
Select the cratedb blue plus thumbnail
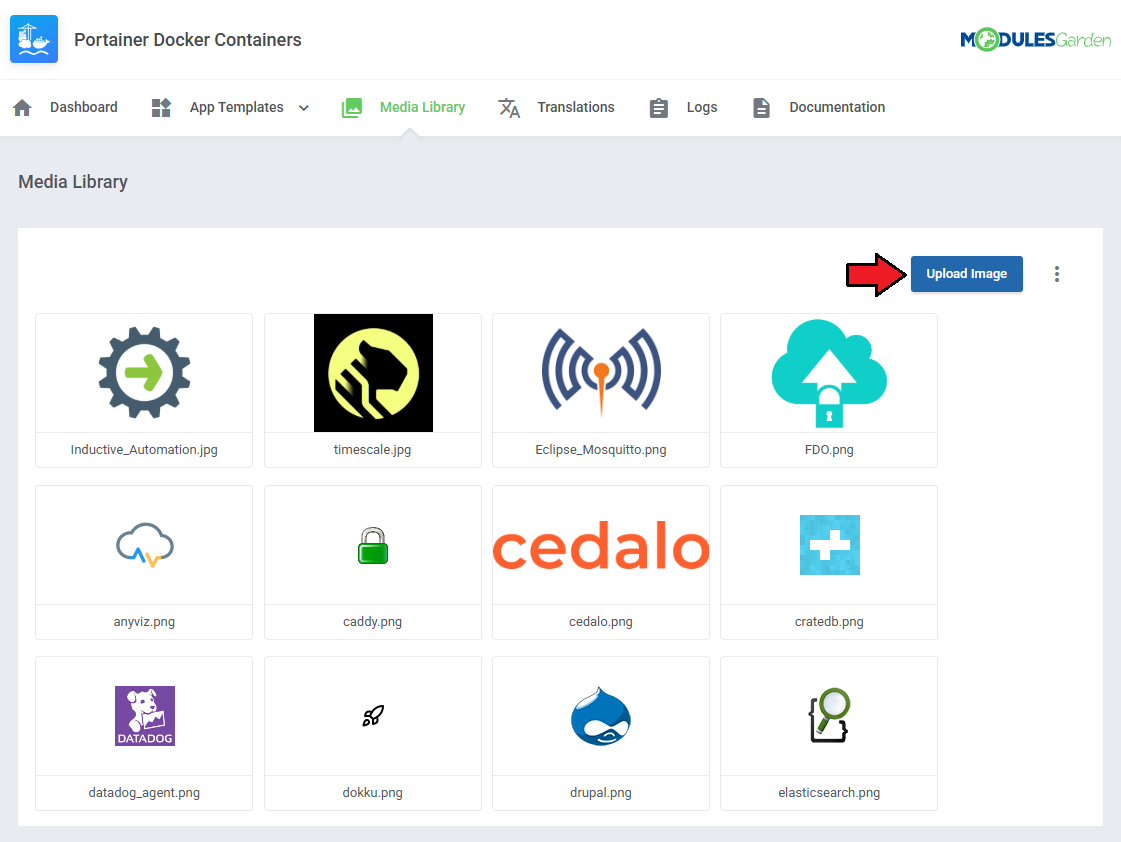click(x=829, y=545)
